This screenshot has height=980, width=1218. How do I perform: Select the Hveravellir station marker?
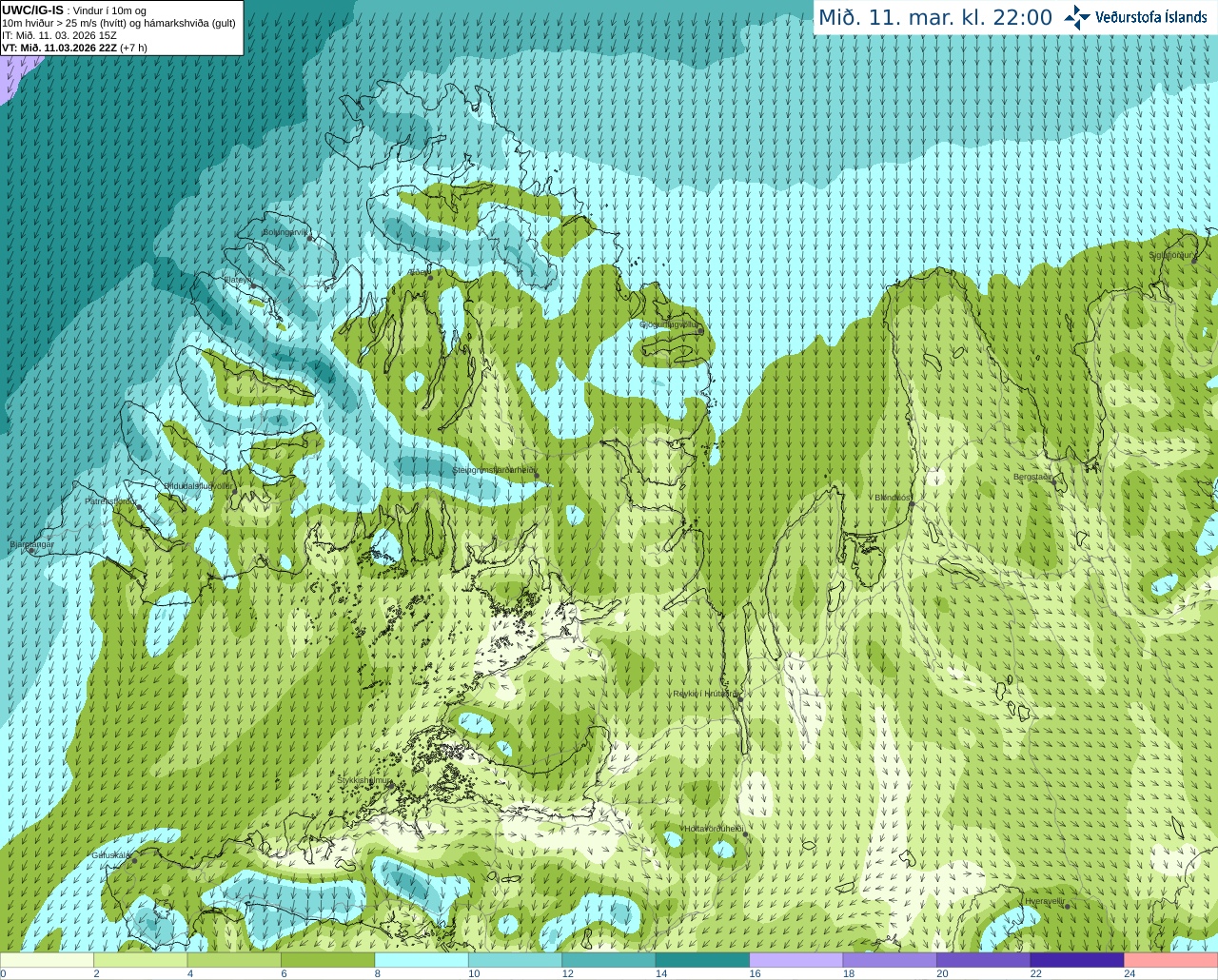coord(1068,906)
